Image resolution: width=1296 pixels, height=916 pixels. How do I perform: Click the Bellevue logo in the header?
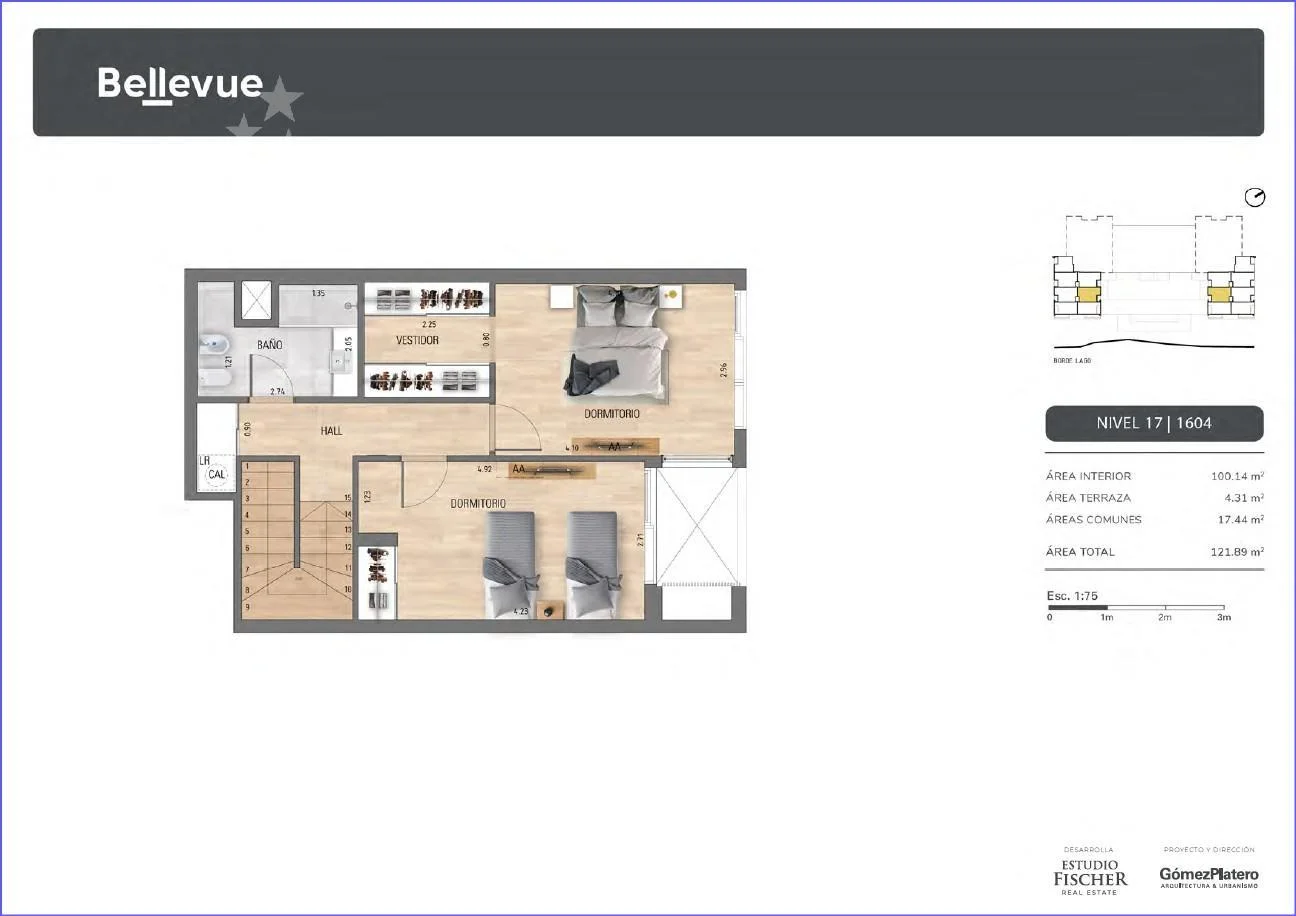181,84
